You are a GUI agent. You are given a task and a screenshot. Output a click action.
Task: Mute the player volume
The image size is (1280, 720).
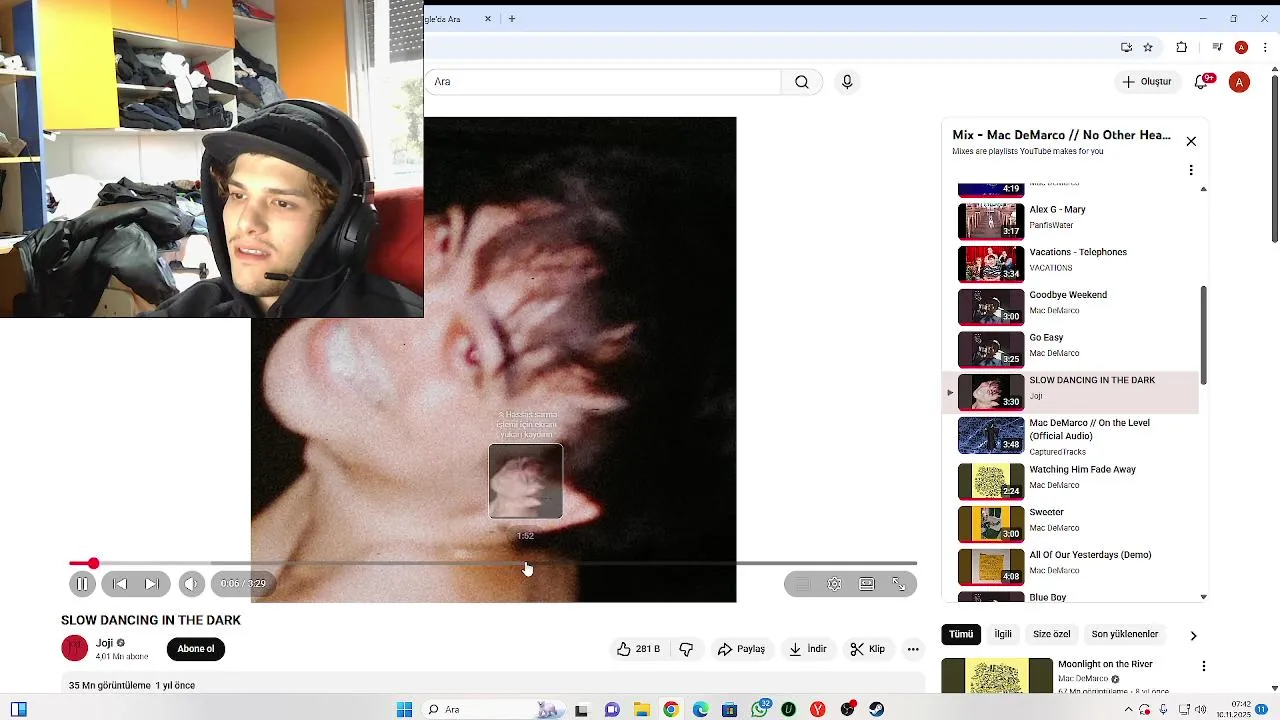tap(192, 584)
